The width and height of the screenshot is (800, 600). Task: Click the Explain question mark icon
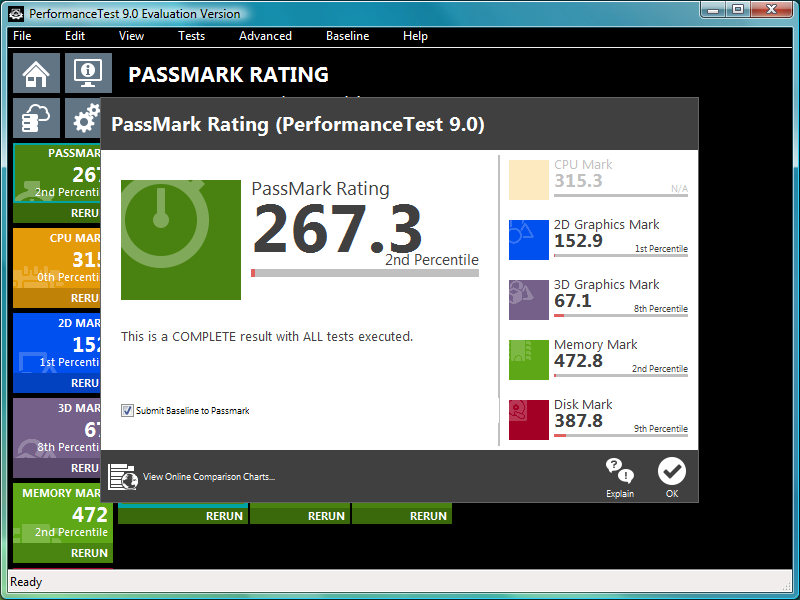(620, 471)
